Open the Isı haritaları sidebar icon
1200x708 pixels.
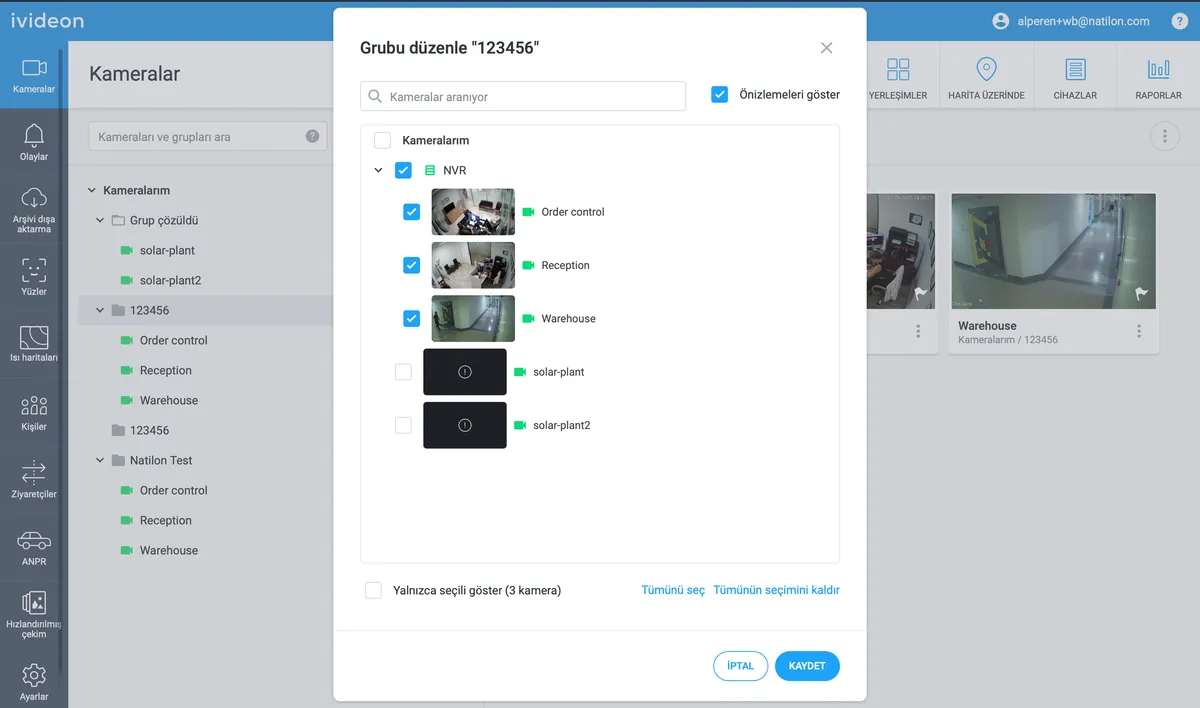(34, 336)
